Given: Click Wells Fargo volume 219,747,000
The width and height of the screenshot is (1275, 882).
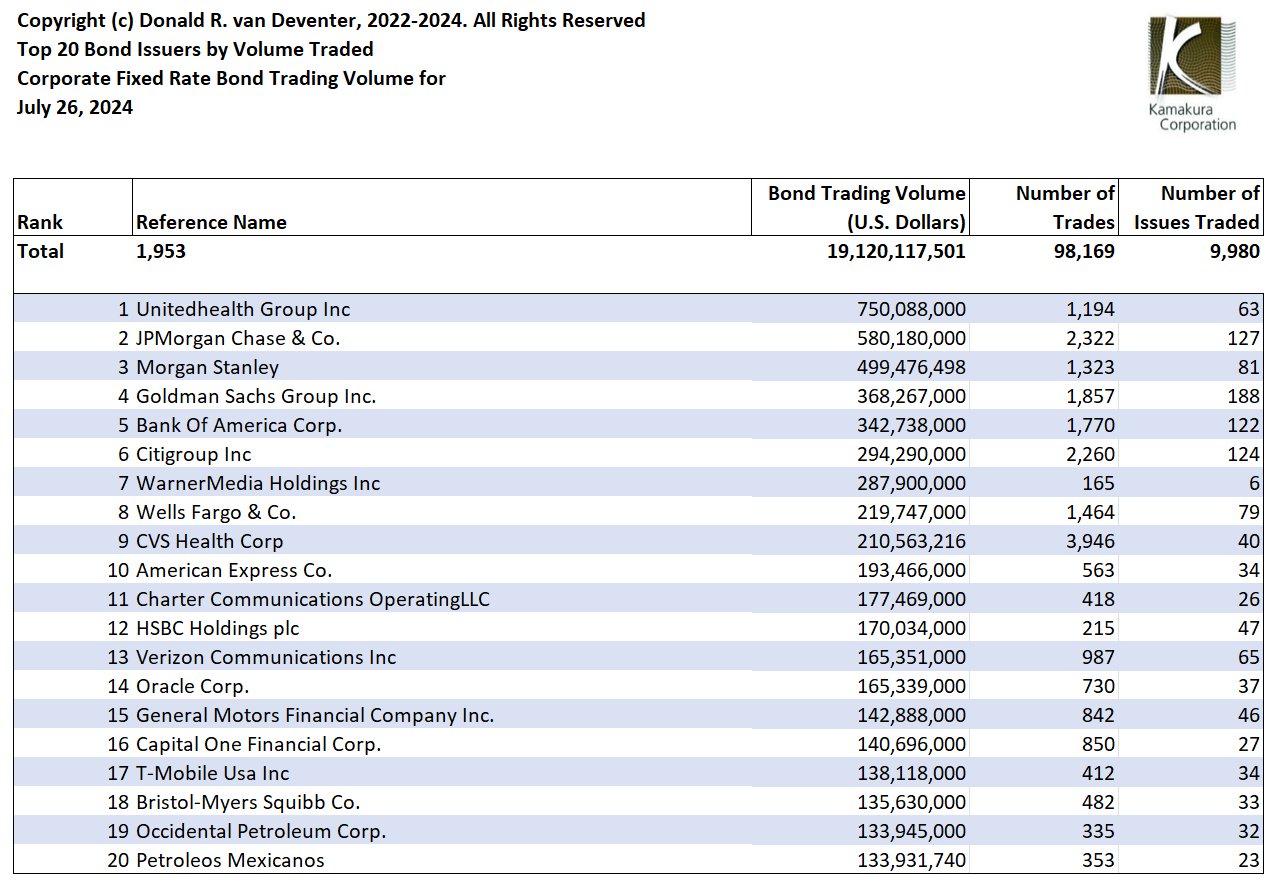Looking at the screenshot, I should point(912,512).
